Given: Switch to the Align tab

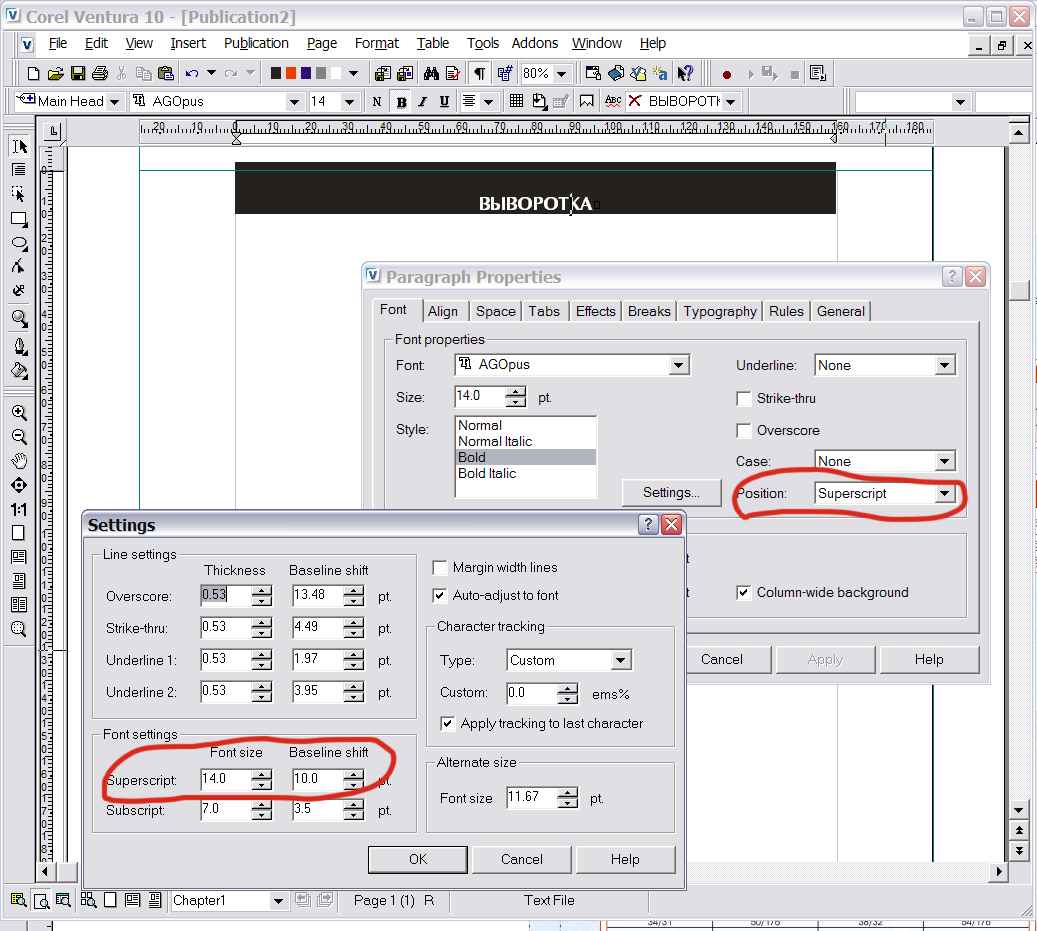Looking at the screenshot, I should pos(442,311).
